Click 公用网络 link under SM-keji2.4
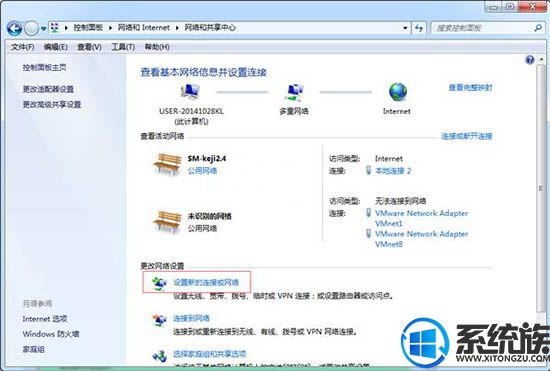 [202, 171]
